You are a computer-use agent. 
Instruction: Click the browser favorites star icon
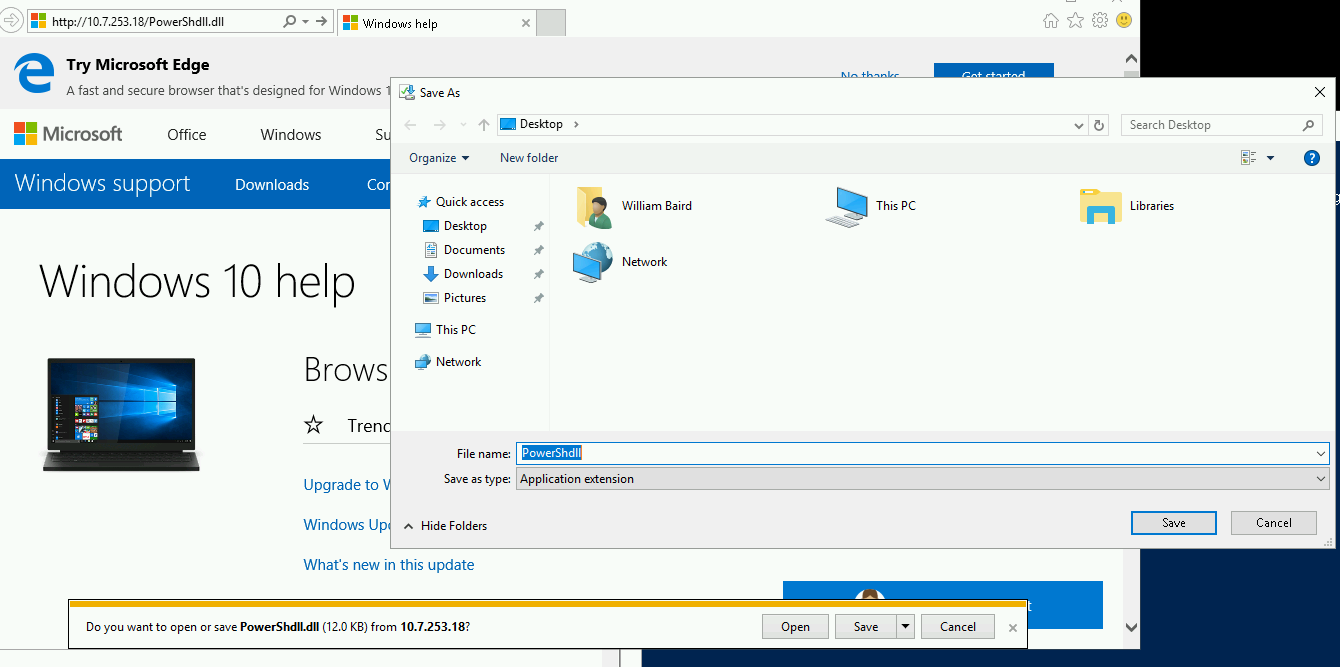coord(1075,20)
